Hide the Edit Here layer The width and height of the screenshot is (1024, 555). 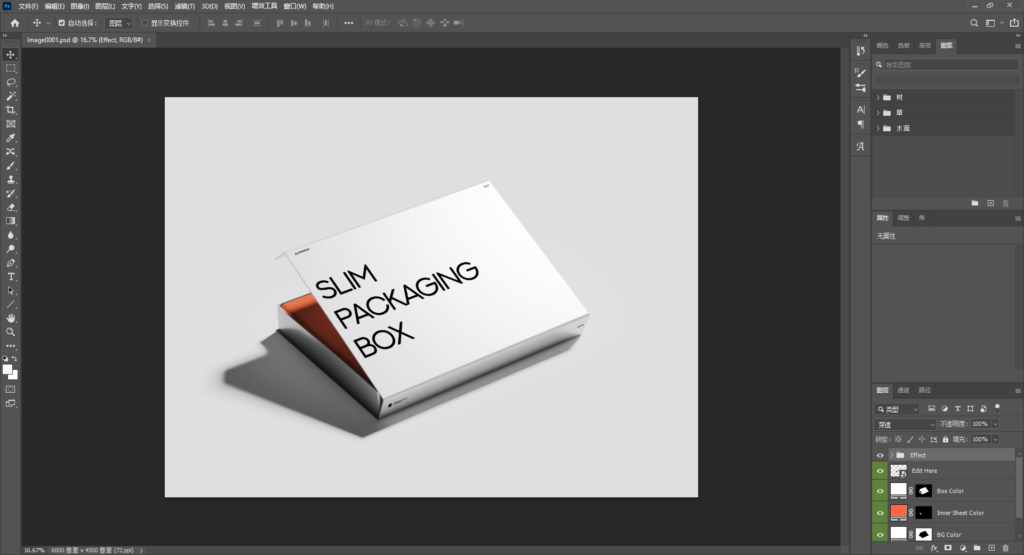tap(880, 471)
